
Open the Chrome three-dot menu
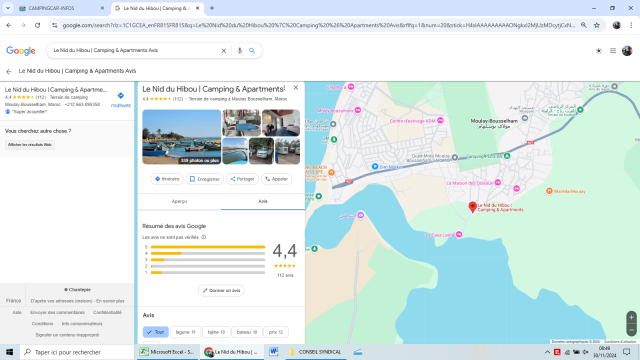point(631,25)
